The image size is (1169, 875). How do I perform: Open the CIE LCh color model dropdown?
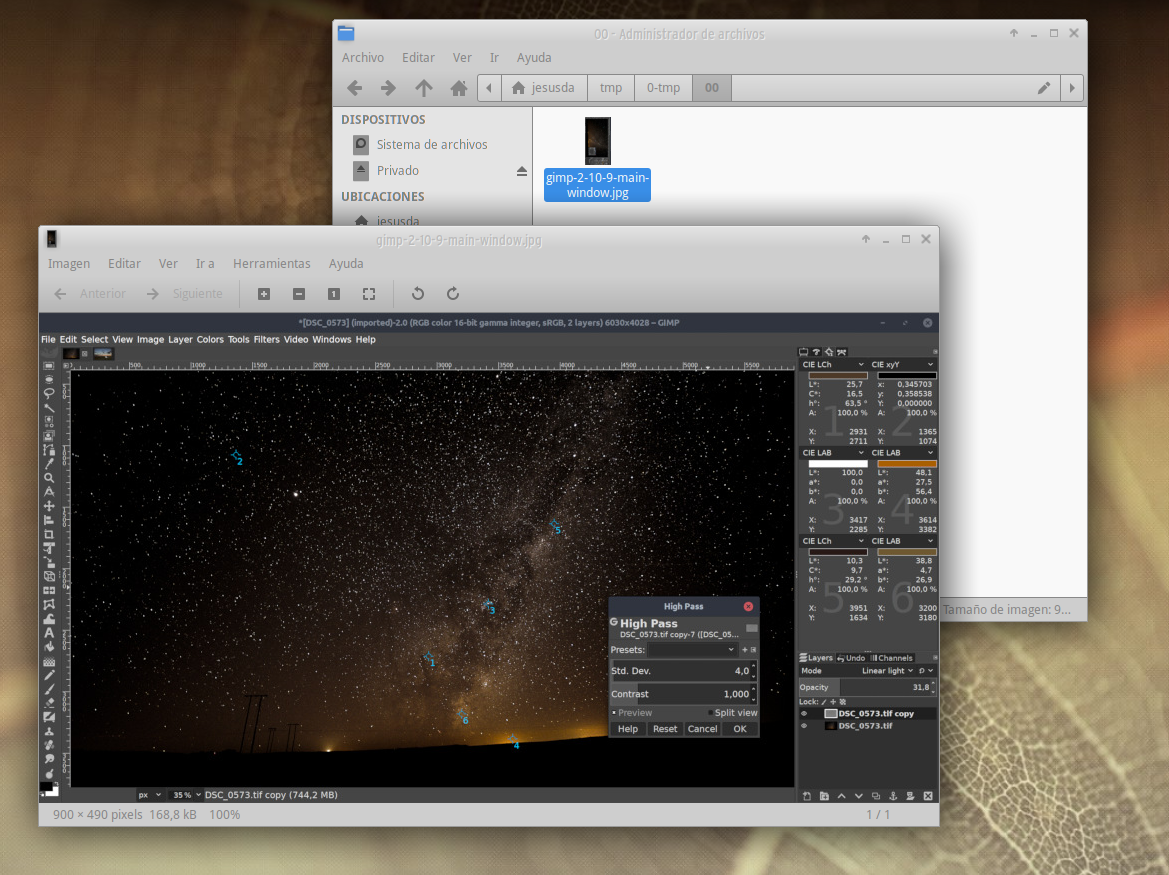click(833, 365)
